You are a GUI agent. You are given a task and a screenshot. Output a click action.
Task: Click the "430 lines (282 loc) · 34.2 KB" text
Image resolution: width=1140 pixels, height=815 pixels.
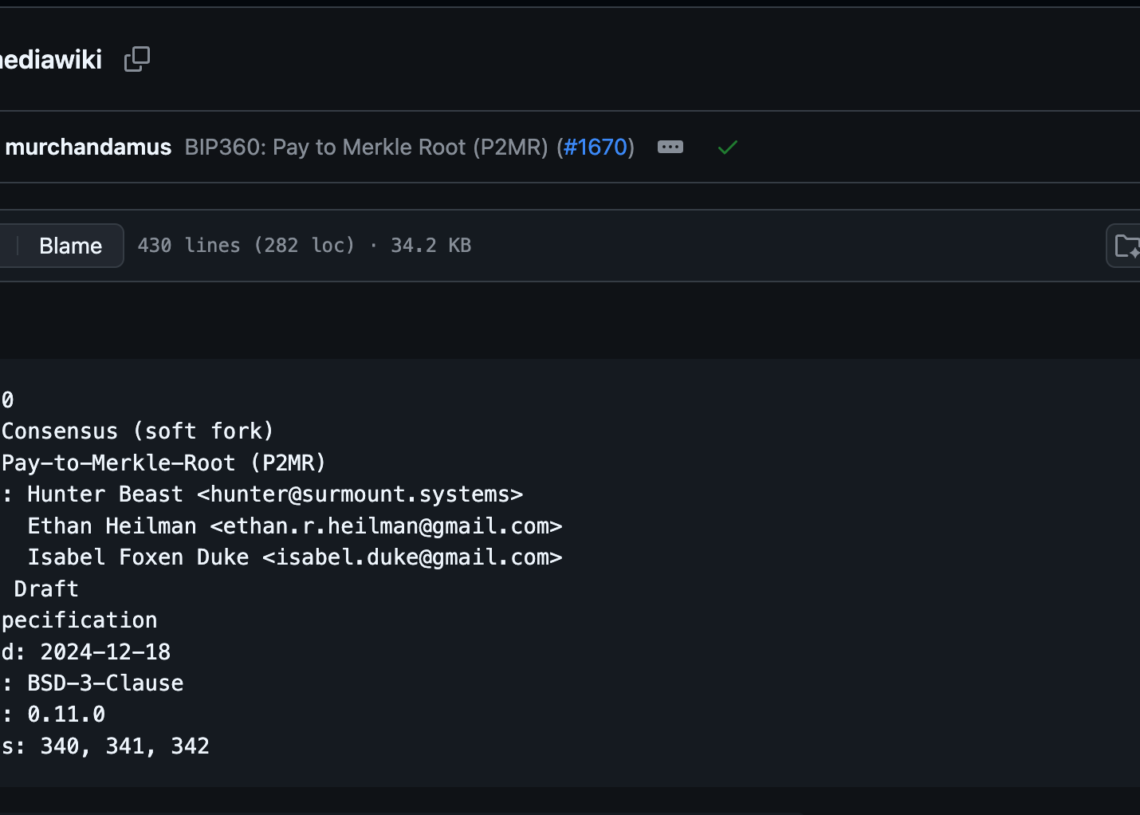(x=305, y=246)
